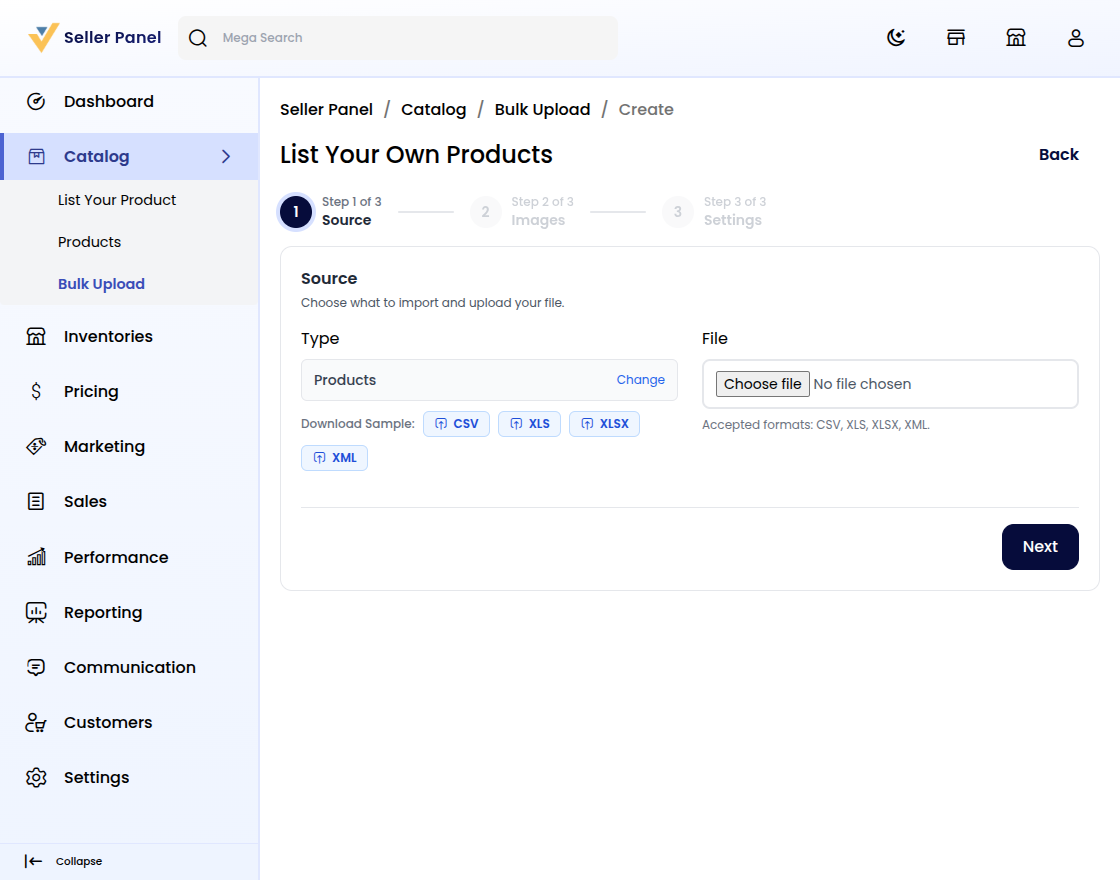Select step 1 Source circle

tap(296, 211)
